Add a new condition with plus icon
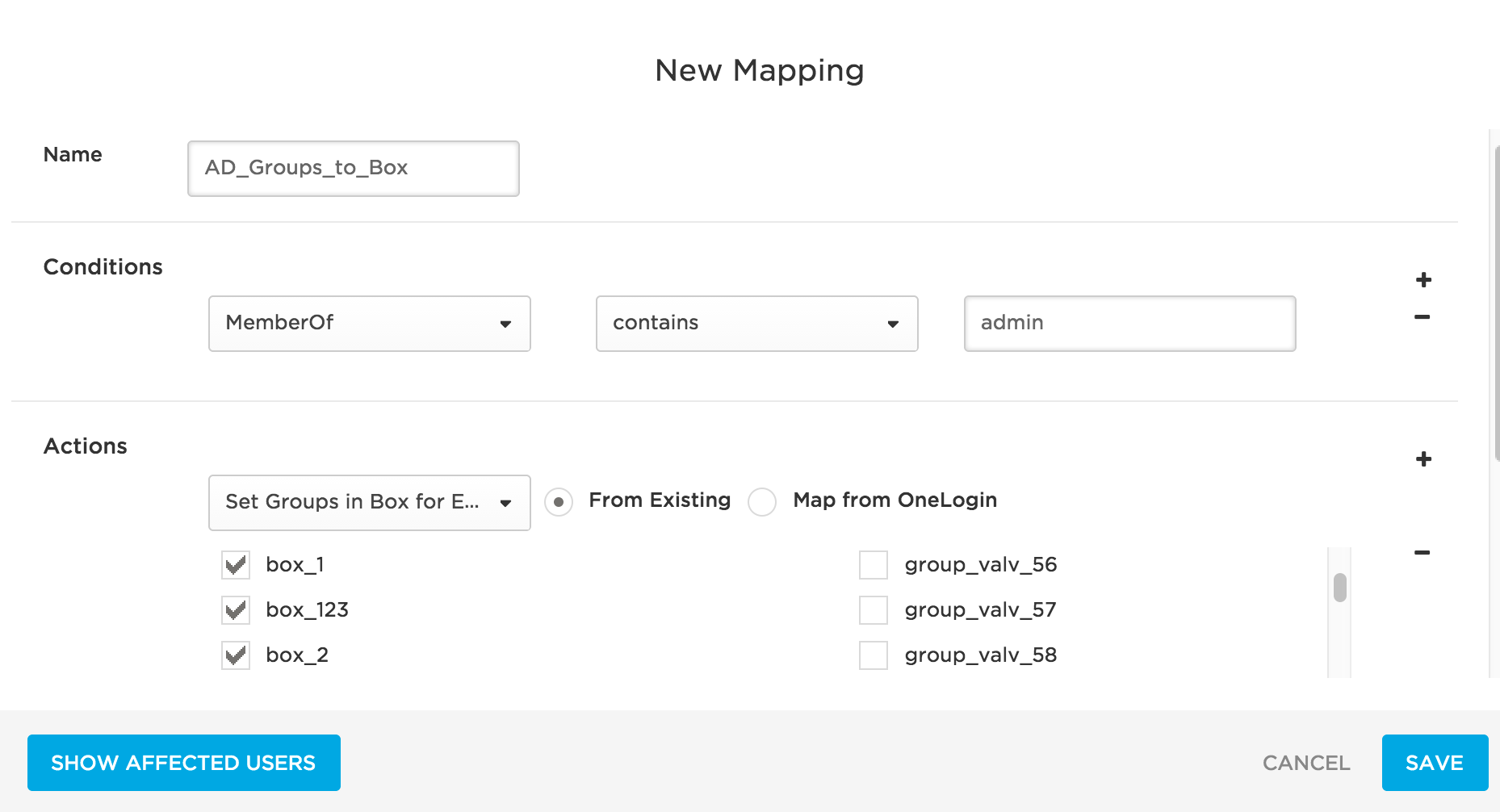This screenshot has width=1500, height=812. point(1423,280)
